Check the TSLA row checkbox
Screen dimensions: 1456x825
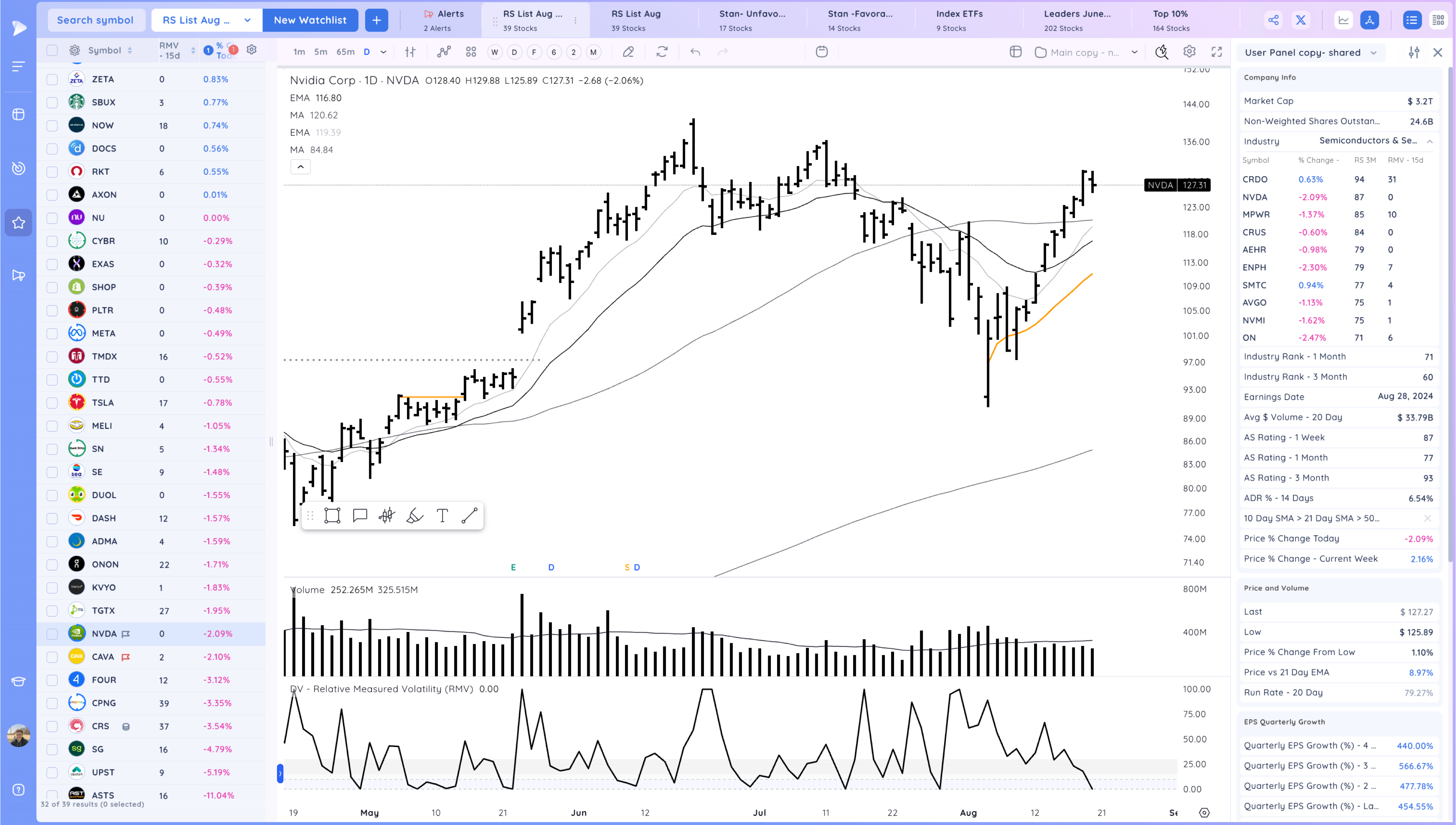tap(52, 403)
